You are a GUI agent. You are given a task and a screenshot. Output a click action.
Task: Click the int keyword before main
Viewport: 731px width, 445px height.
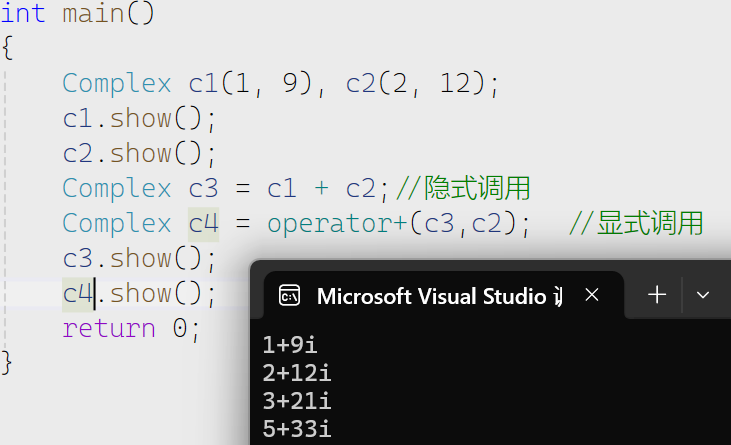point(23,13)
